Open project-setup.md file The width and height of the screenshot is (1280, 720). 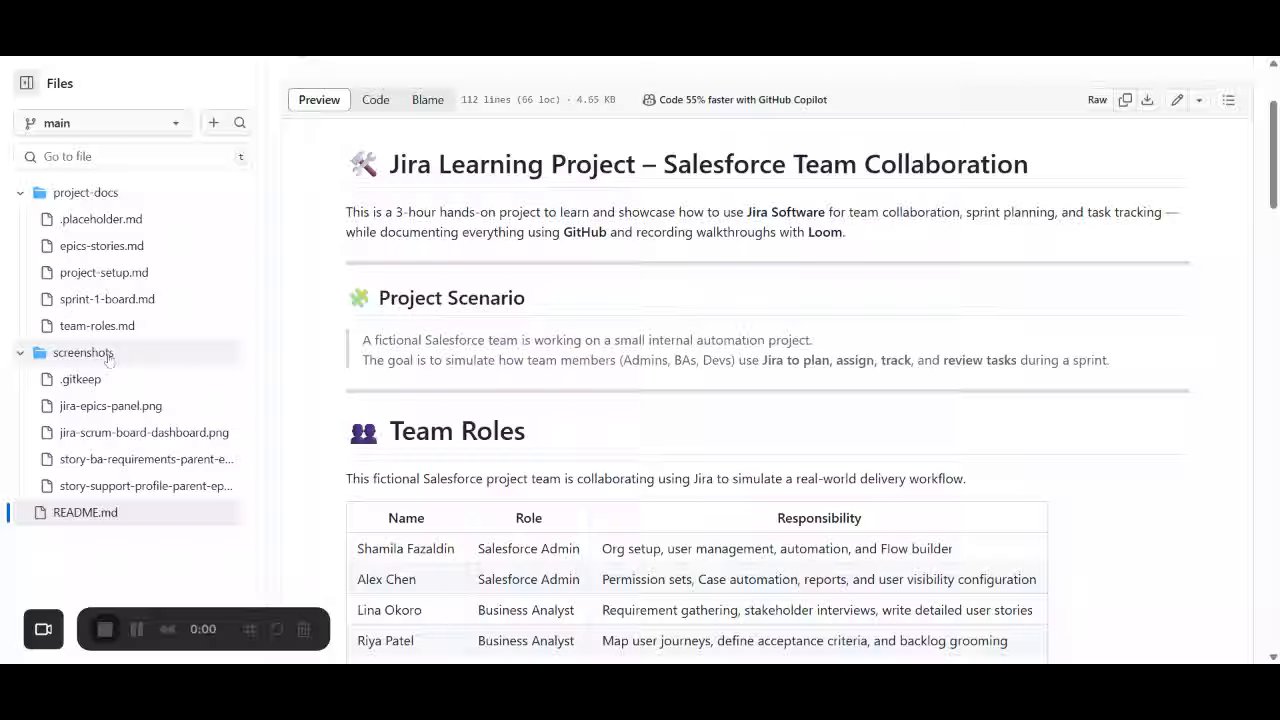[x=104, y=273]
